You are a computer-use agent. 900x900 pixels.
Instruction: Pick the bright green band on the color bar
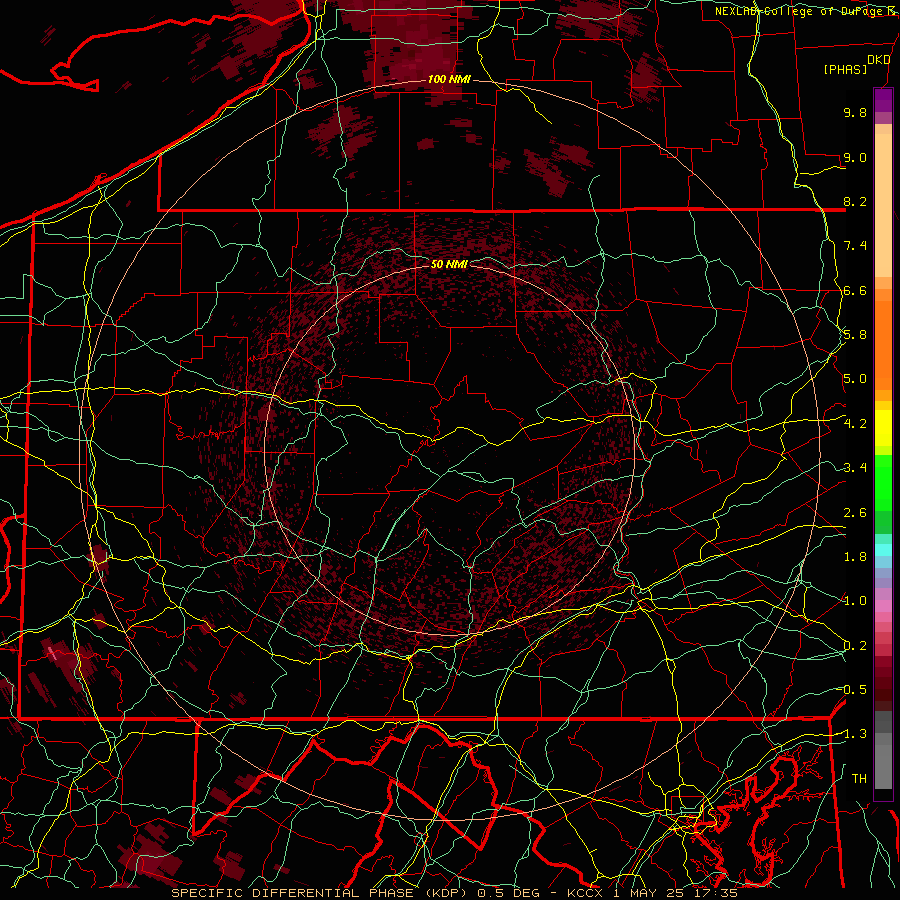(883, 483)
